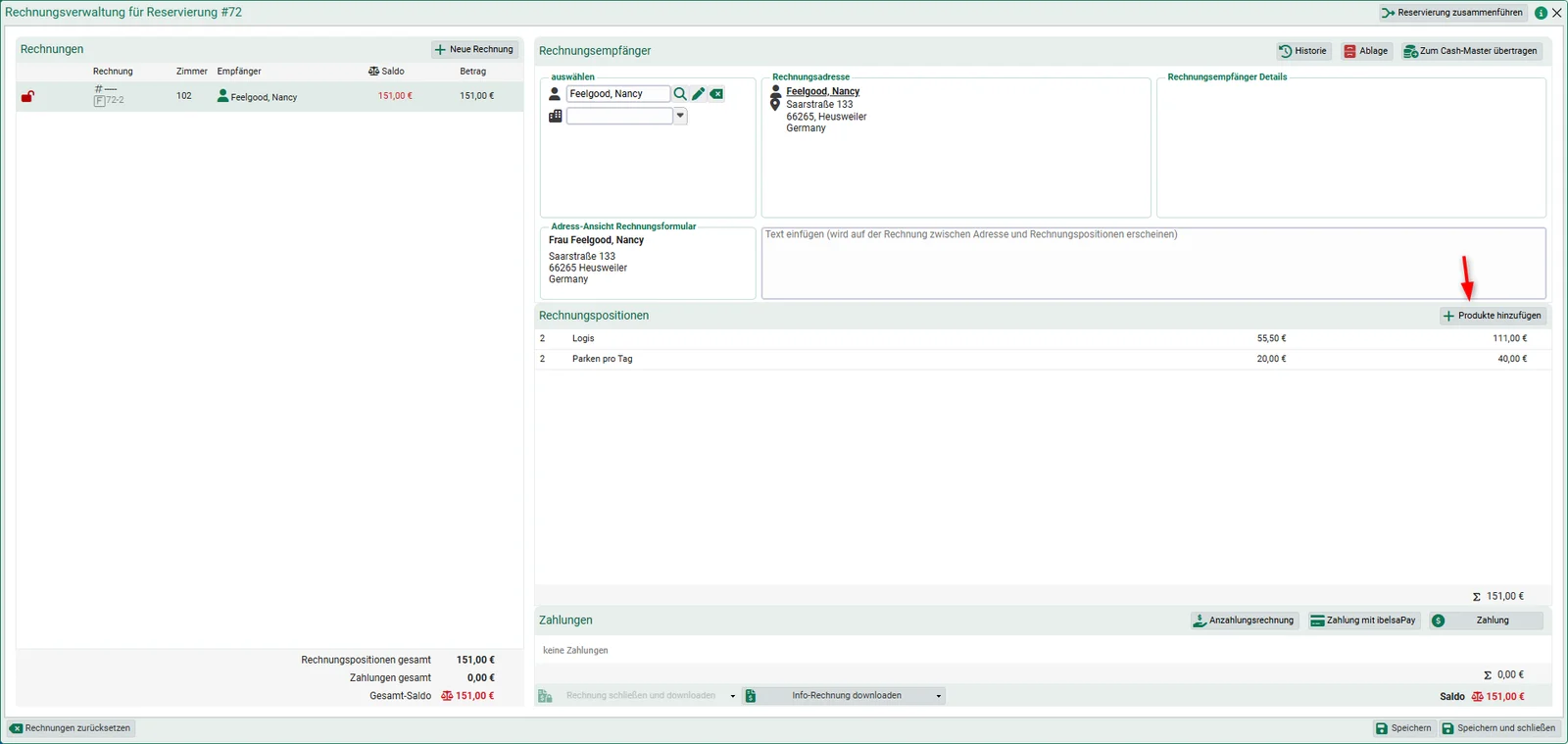Click the Empfänger column header
This screenshot has height=744, width=1568.
pyautogui.click(x=239, y=72)
